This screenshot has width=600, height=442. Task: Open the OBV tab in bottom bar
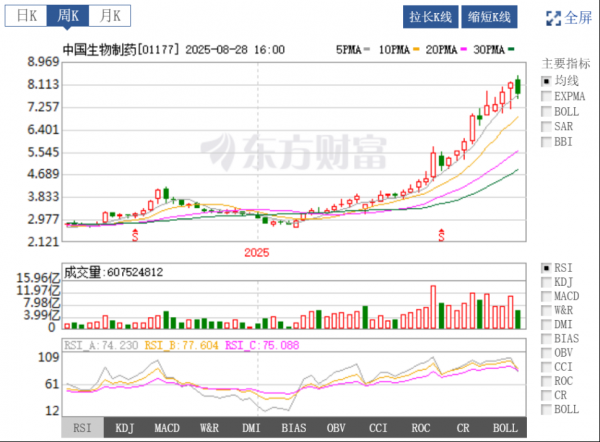click(x=336, y=427)
